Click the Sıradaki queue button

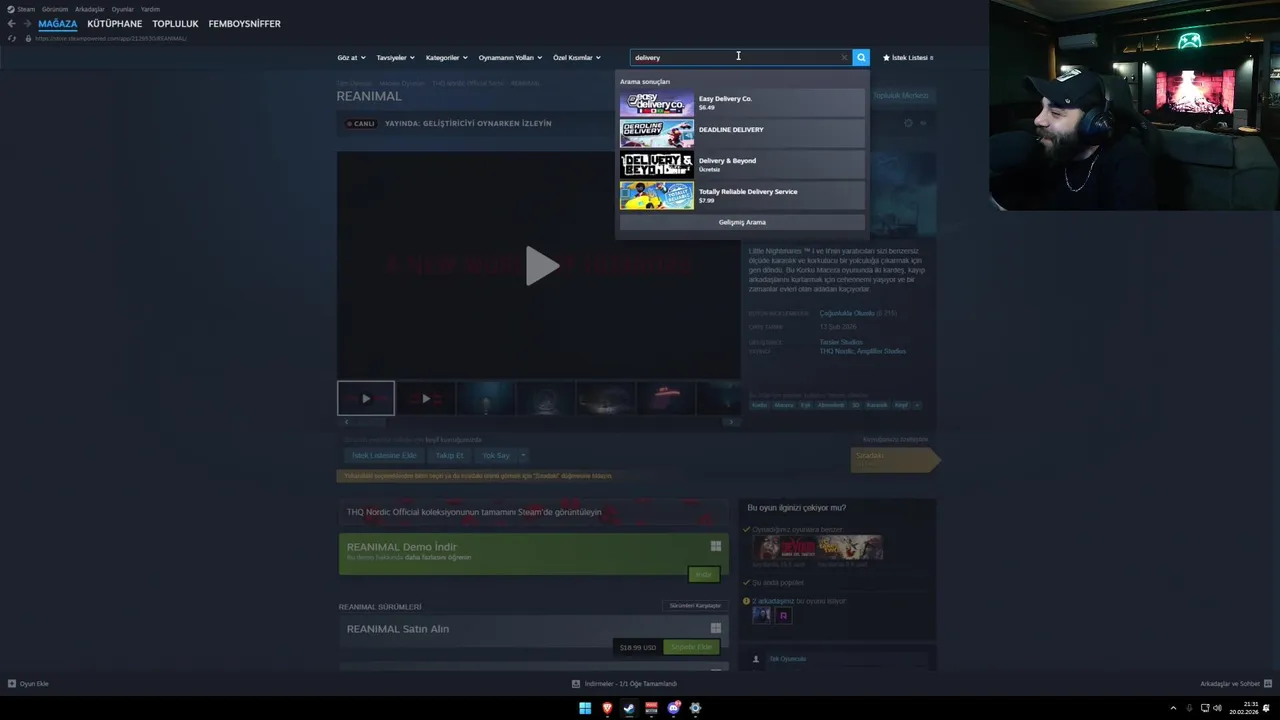[893, 459]
